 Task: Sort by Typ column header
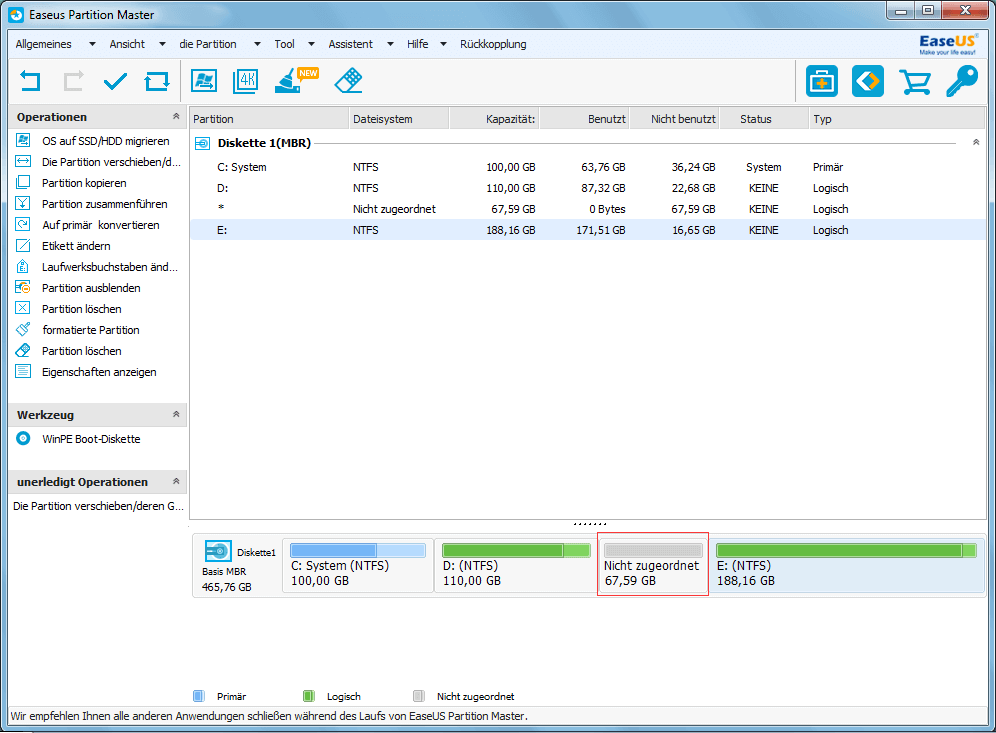[x=897, y=119]
